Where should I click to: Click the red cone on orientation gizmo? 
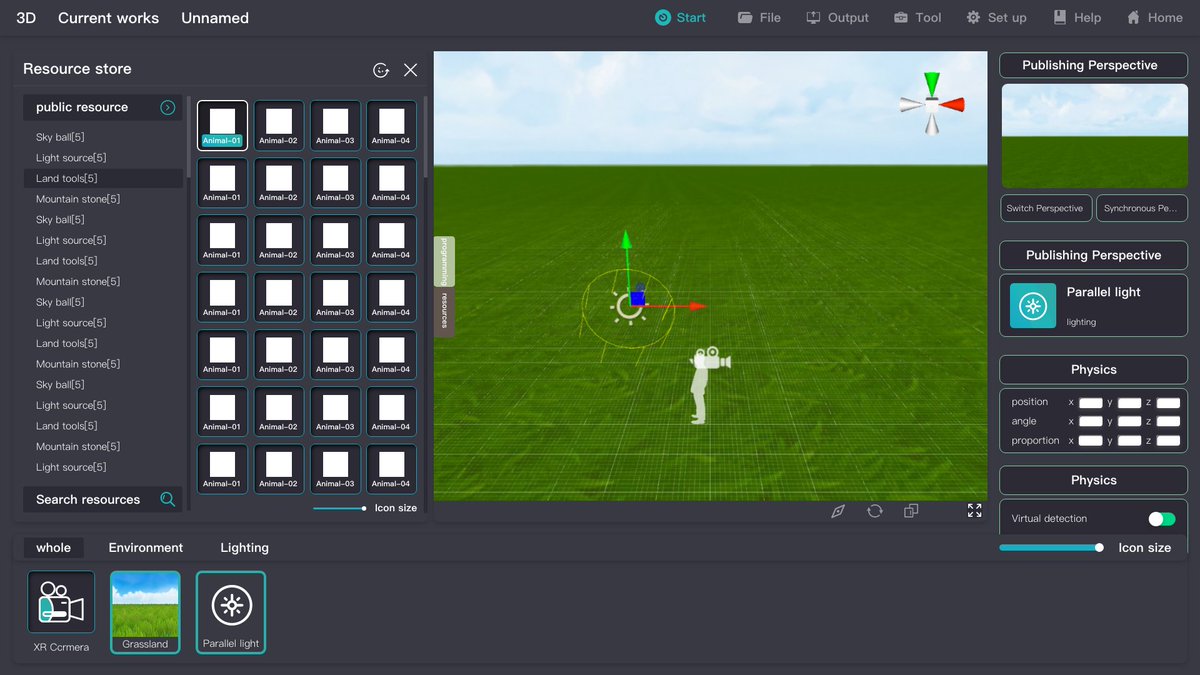951,104
